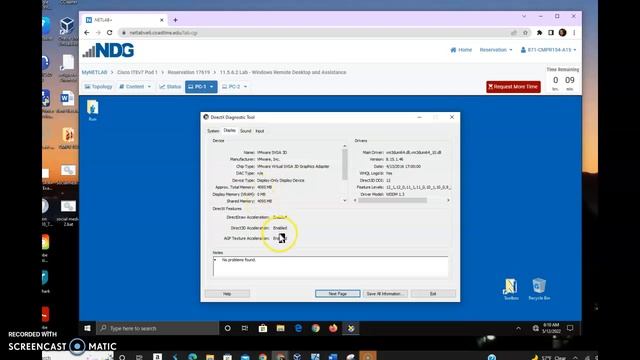The width and height of the screenshot is (640, 360).
Task: Go to Home in NDG header
Action: point(461,50)
